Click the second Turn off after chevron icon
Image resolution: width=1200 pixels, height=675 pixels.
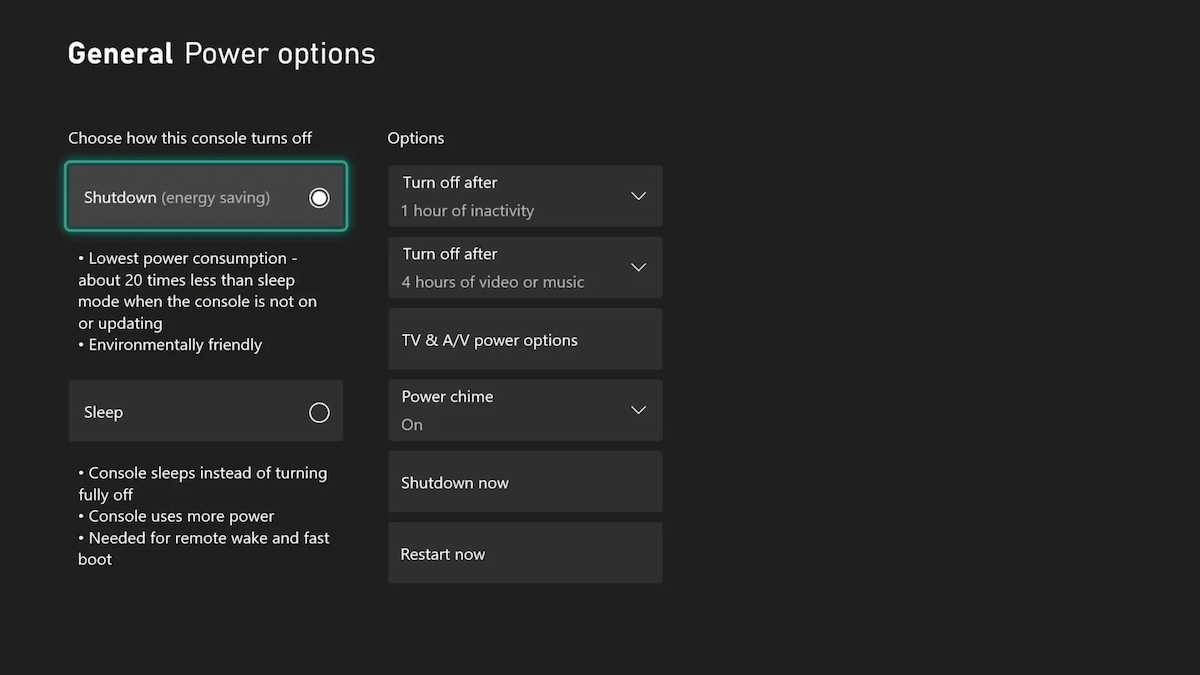point(638,267)
